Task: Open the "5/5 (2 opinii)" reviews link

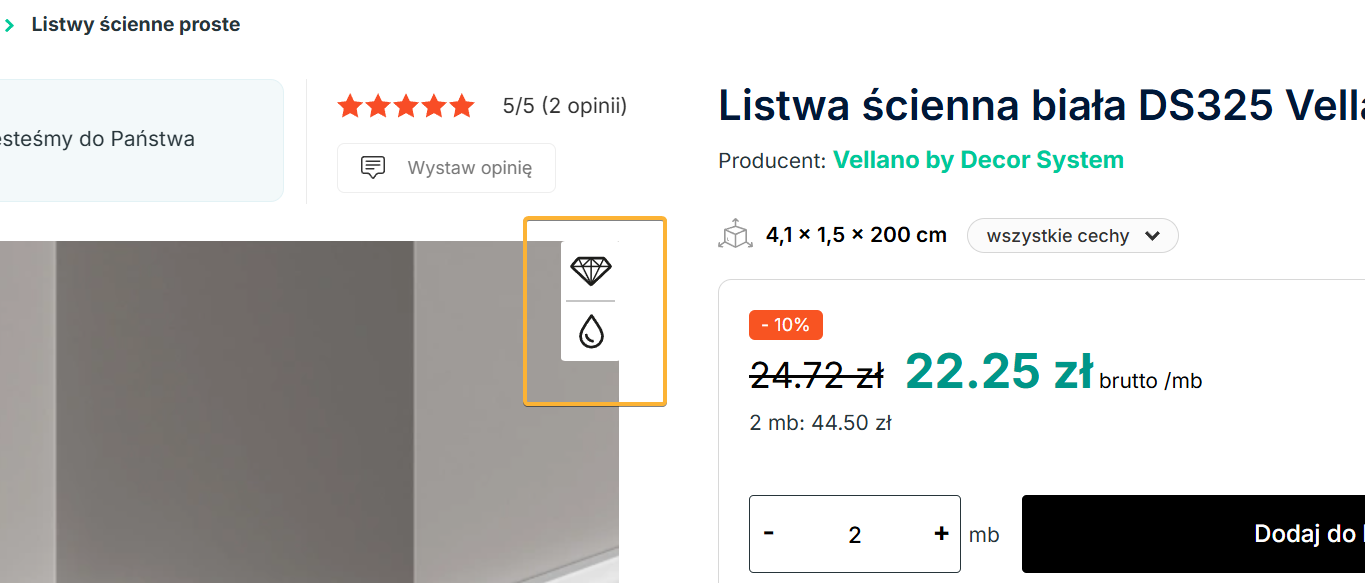Action: [x=565, y=106]
